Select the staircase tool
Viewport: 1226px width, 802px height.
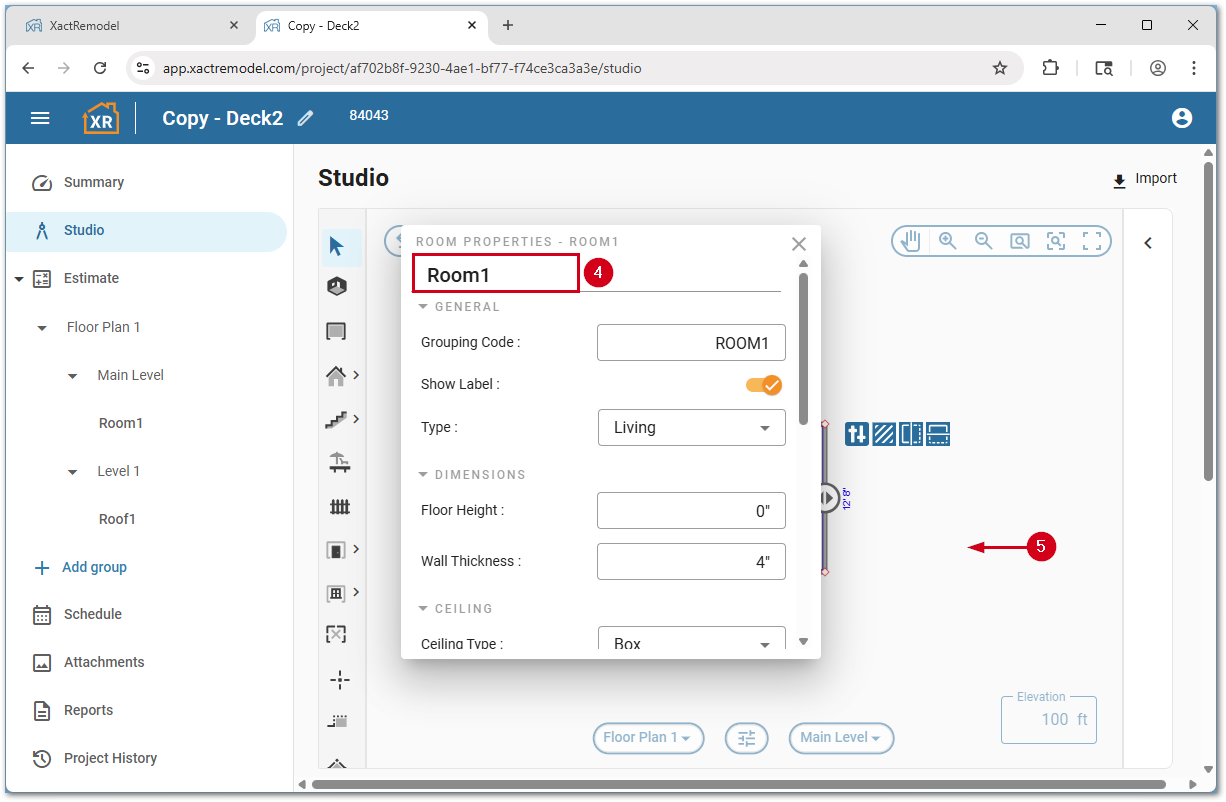(x=336, y=420)
